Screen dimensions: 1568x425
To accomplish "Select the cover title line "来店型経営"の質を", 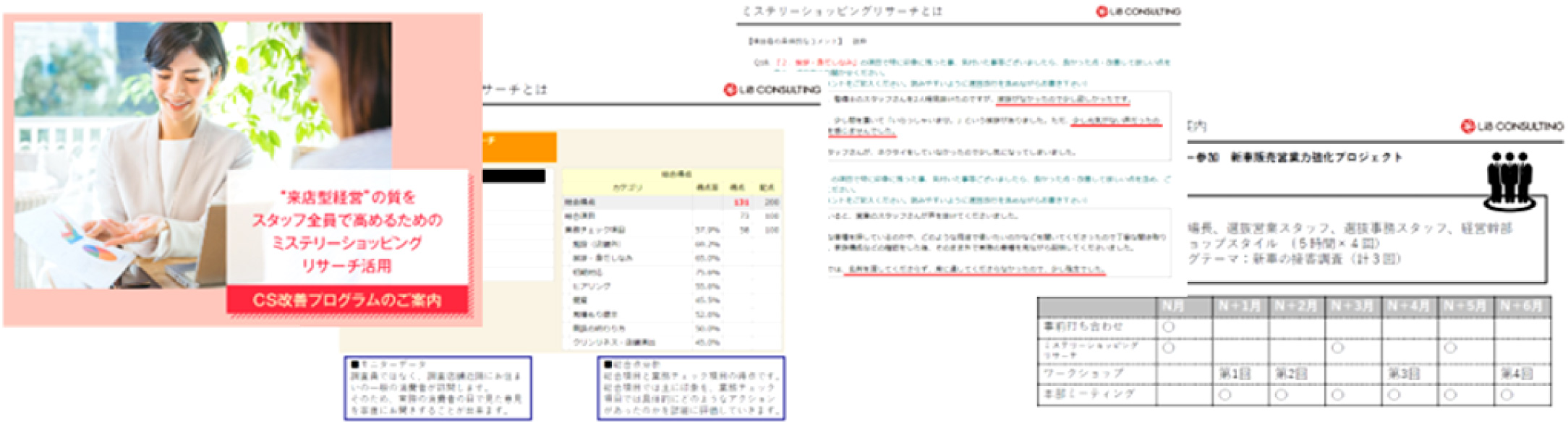I will coord(347,197).
